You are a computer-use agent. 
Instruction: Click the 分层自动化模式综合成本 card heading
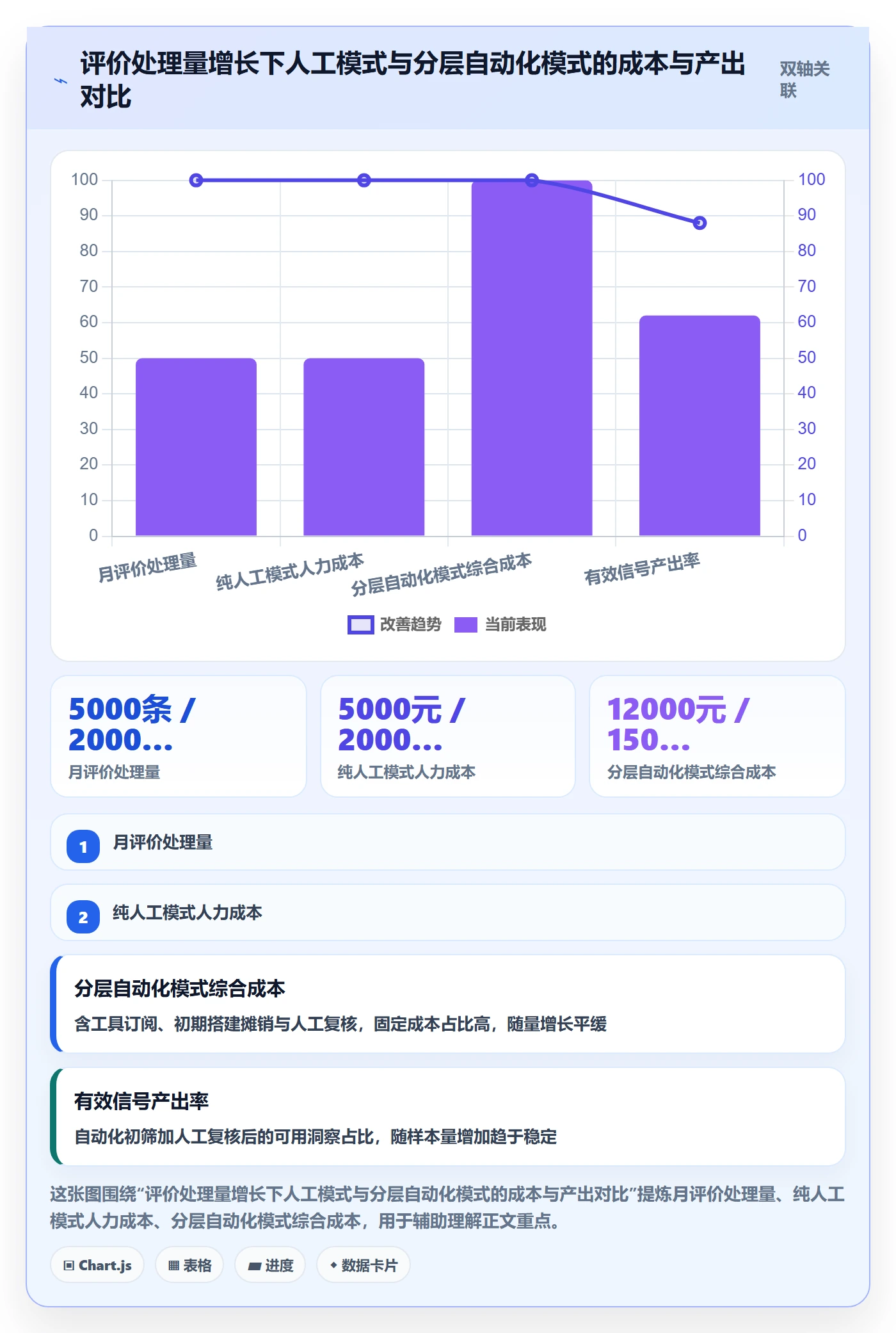coord(180,989)
